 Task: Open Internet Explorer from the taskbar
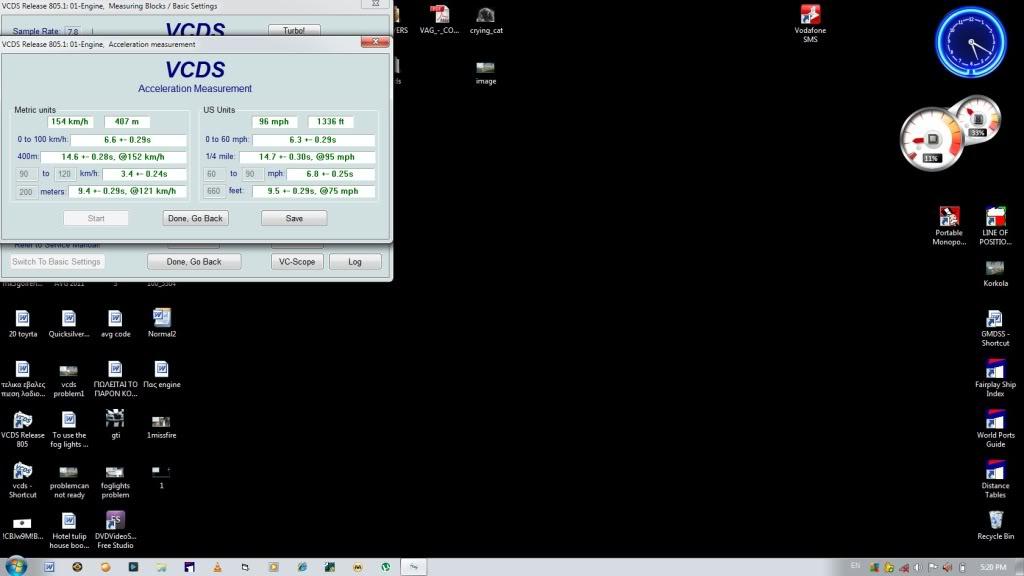302,567
